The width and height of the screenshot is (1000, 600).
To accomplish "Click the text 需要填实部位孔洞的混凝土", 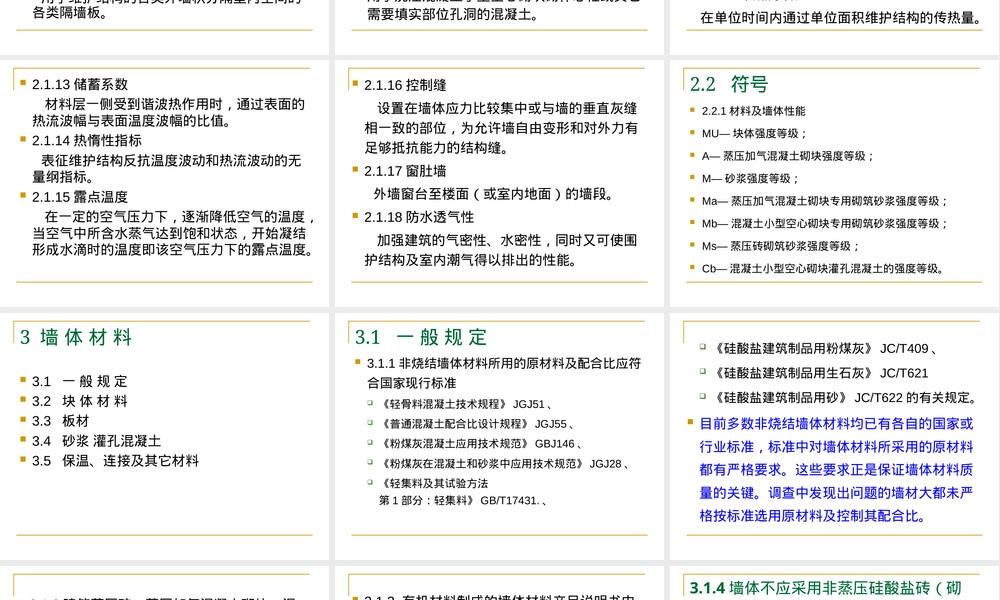I will [453, 14].
